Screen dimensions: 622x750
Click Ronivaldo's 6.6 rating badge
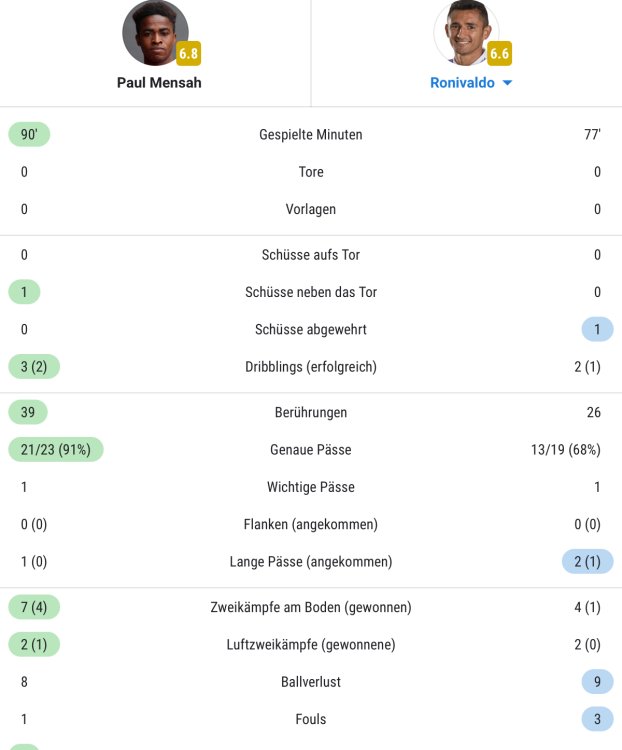[499, 54]
